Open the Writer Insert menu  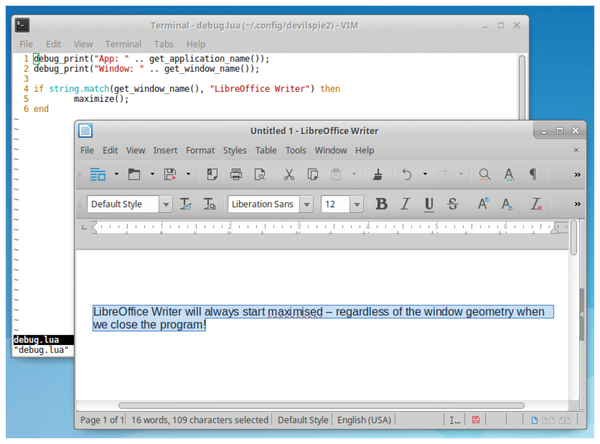coord(165,150)
